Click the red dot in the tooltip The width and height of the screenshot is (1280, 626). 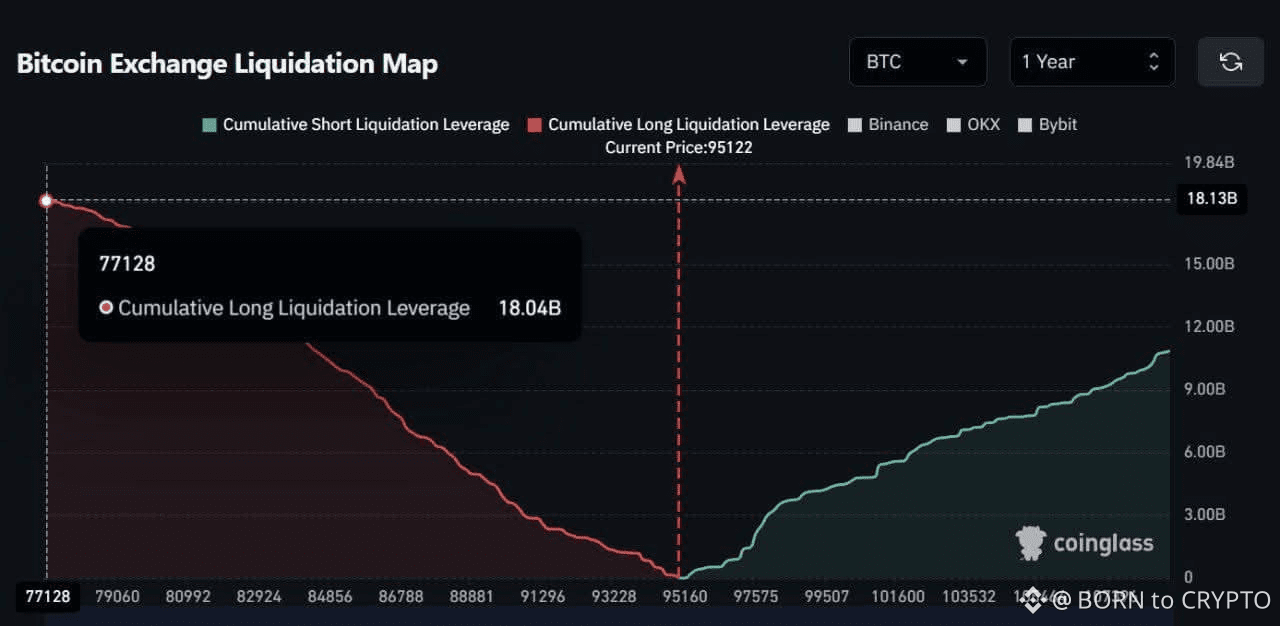tap(106, 308)
